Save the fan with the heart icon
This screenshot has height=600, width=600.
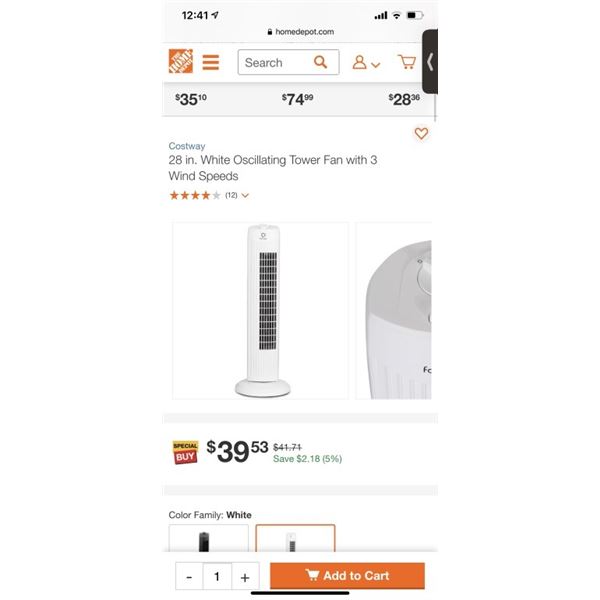(421, 133)
